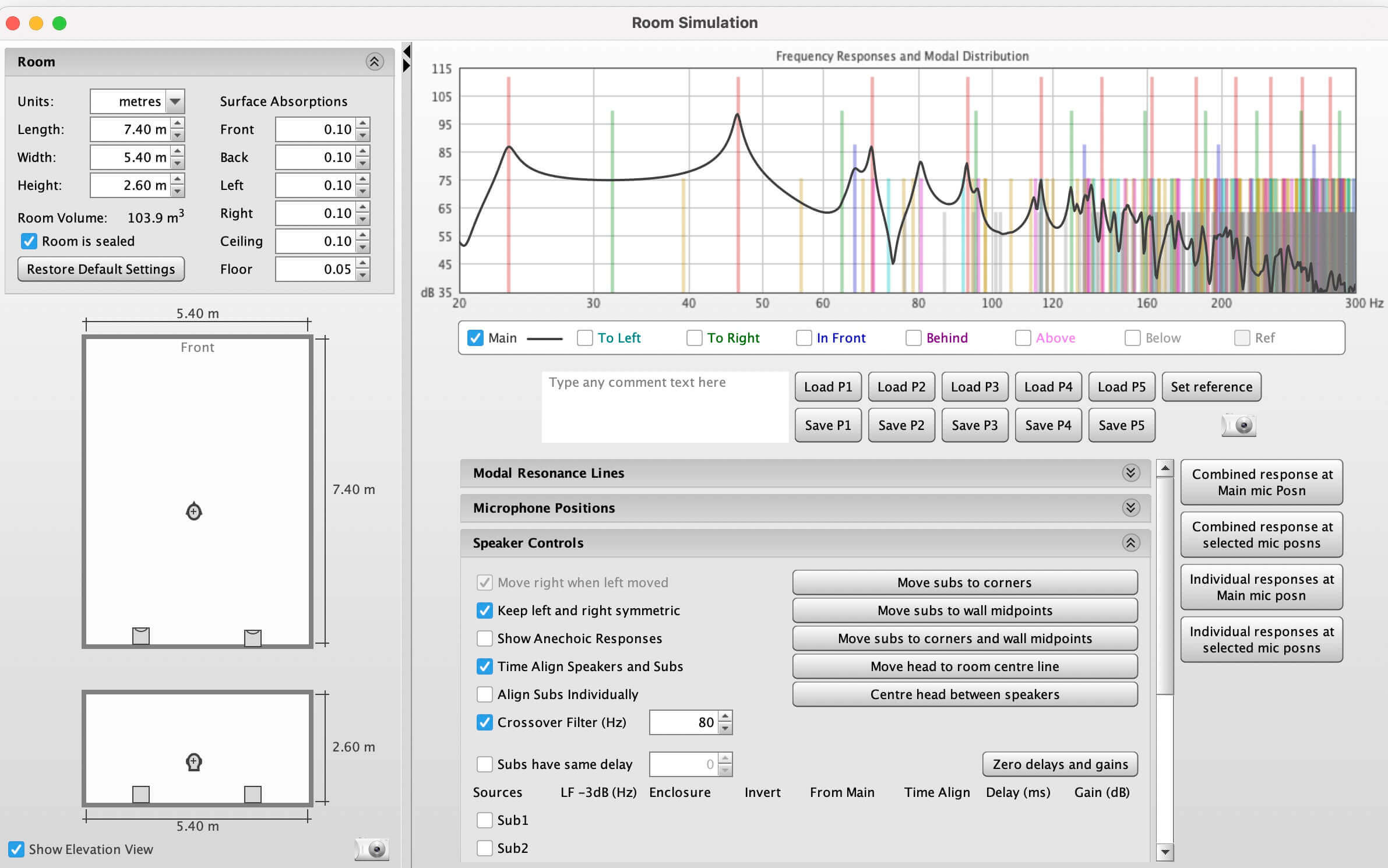
Task: Toggle the Main response checkbox
Action: click(x=475, y=338)
